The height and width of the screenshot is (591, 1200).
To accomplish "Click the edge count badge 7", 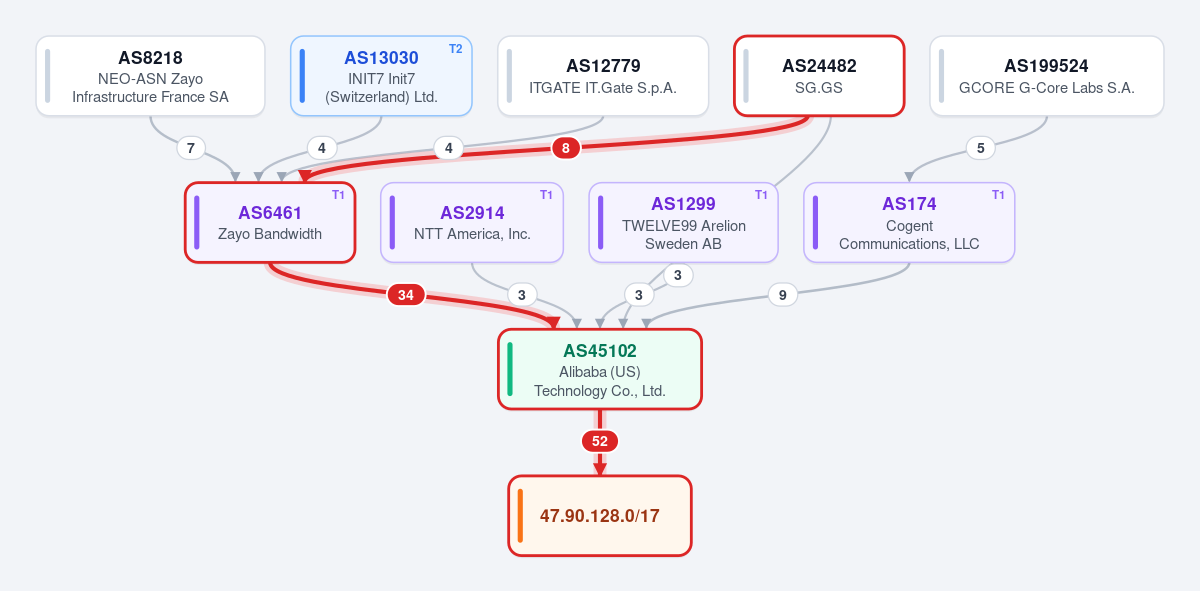I will pyautogui.click(x=191, y=148).
